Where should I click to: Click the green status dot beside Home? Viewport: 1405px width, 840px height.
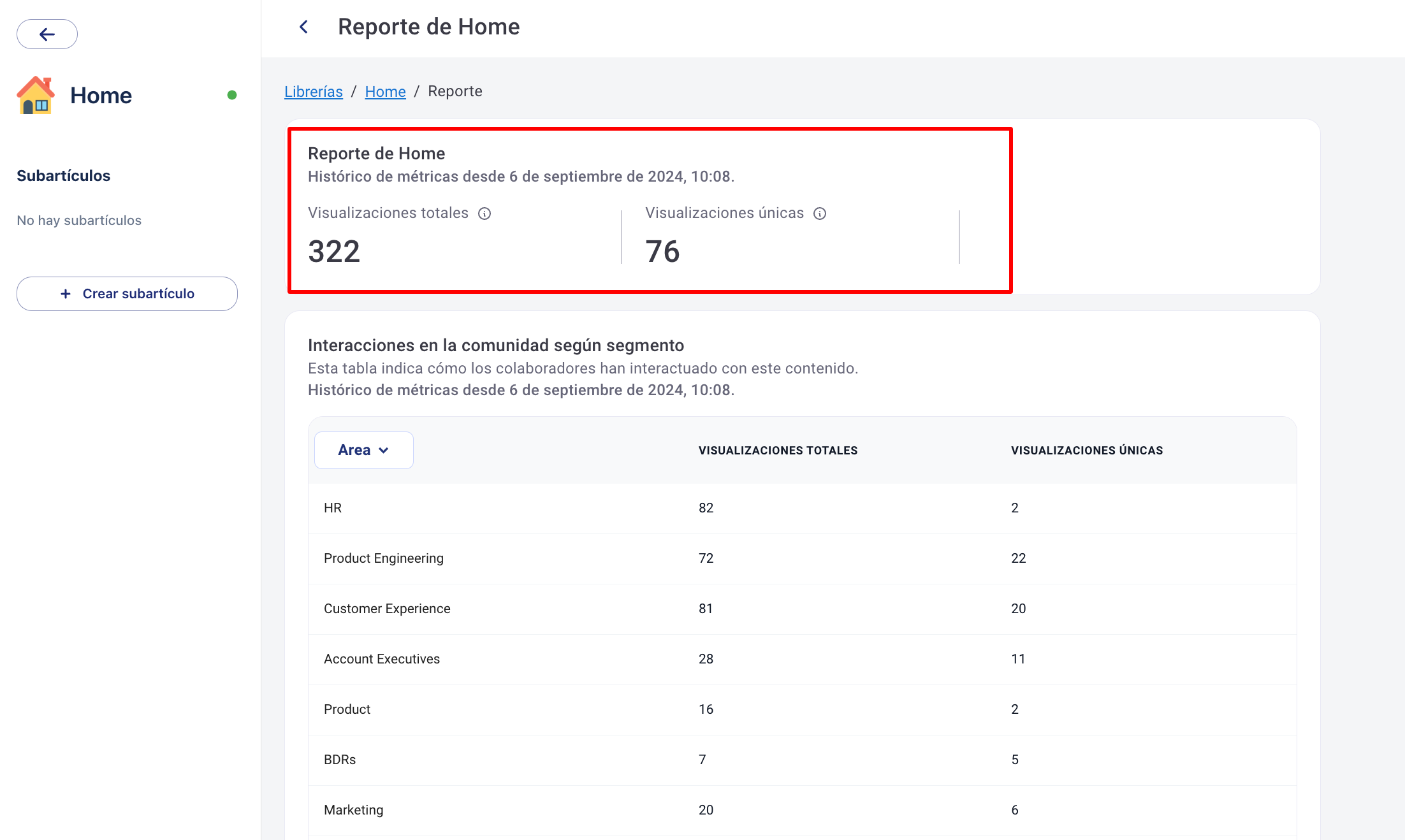click(232, 95)
